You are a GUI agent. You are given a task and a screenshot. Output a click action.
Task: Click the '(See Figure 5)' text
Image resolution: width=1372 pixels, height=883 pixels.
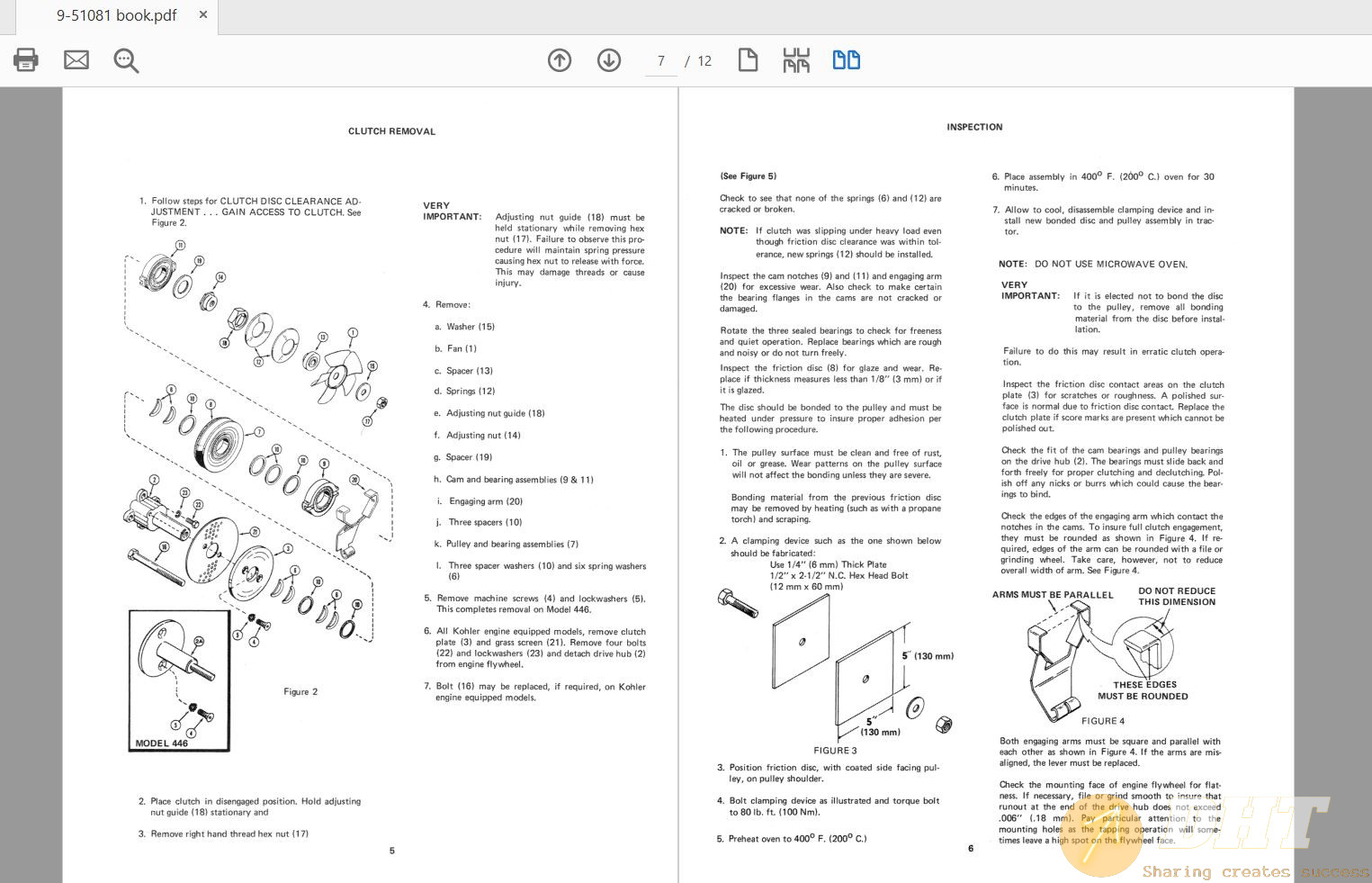click(749, 176)
